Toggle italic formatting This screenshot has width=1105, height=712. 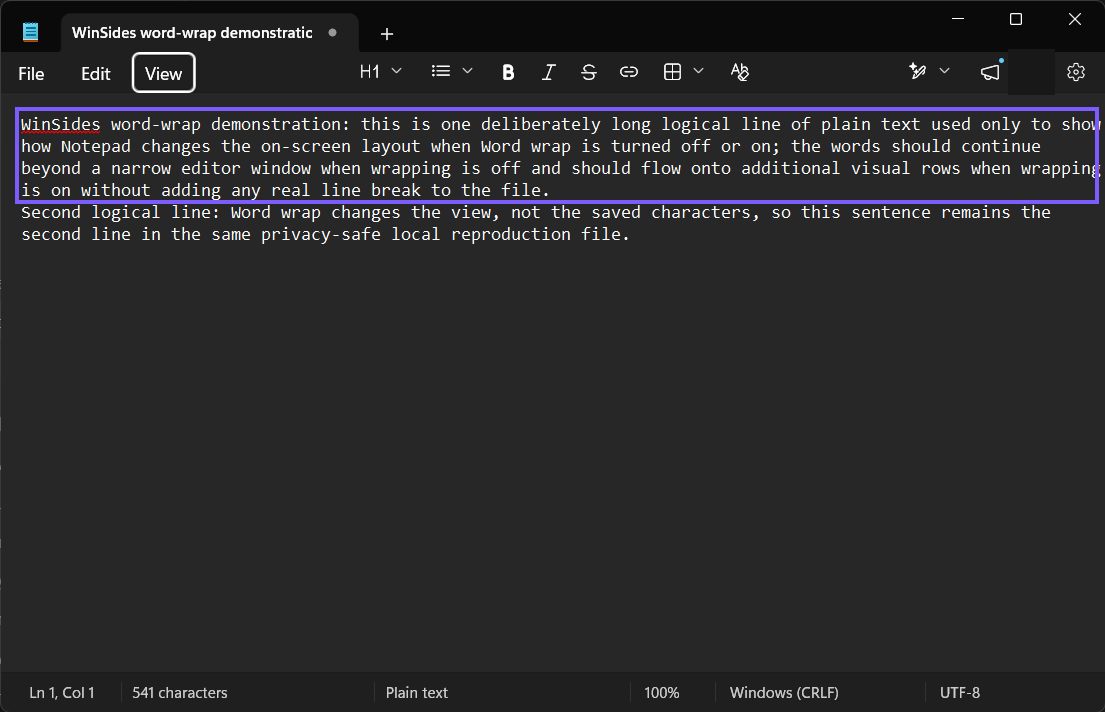click(548, 72)
